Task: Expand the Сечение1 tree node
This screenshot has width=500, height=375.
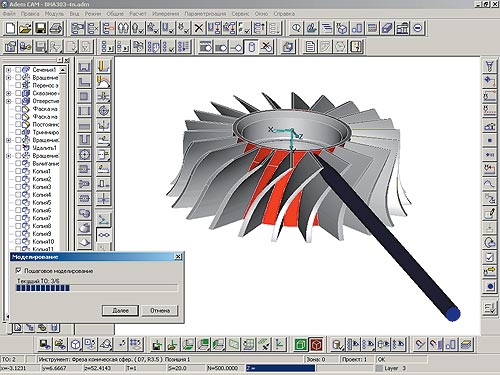Action: coord(9,70)
